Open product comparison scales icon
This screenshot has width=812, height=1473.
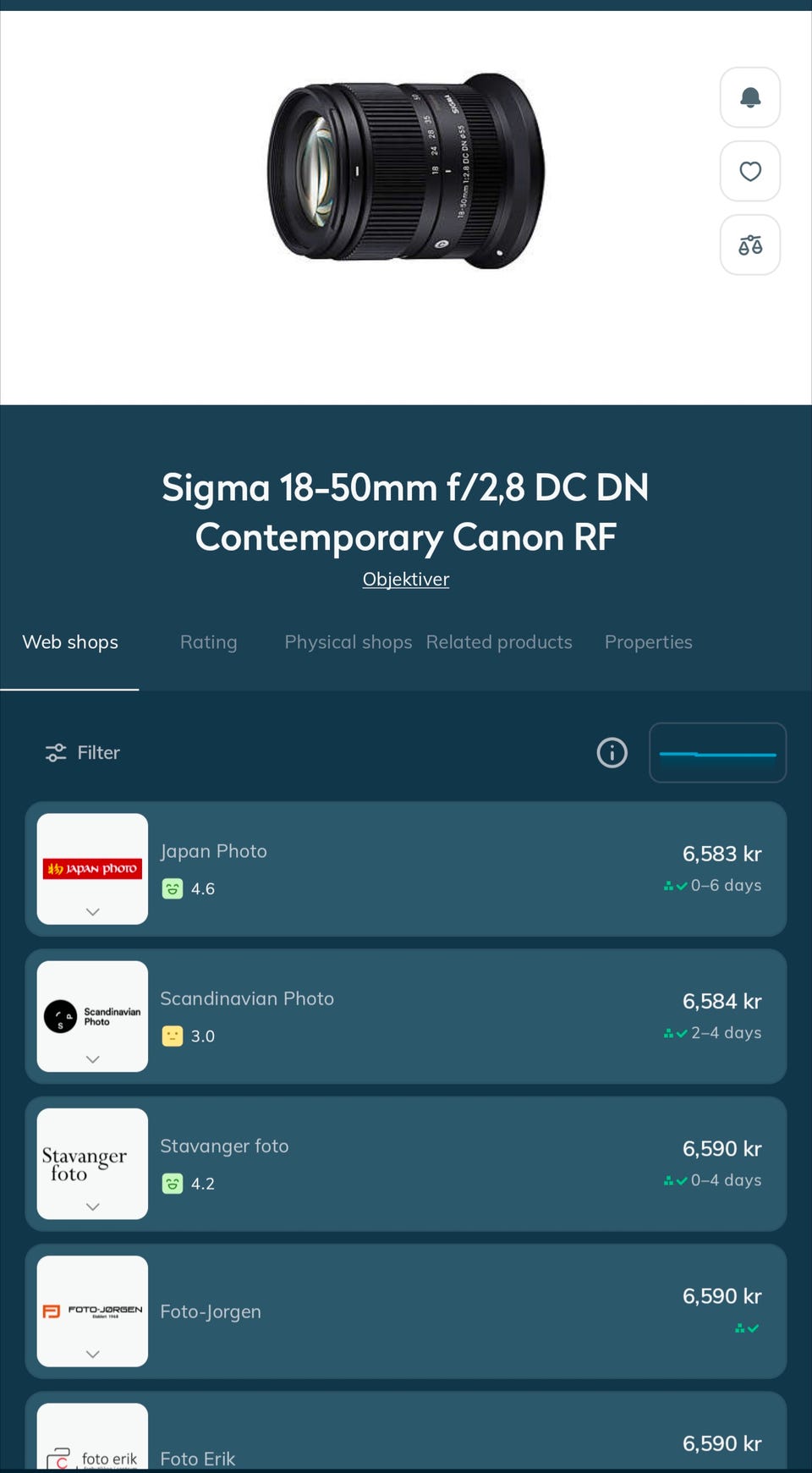click(x=749, y=245)
